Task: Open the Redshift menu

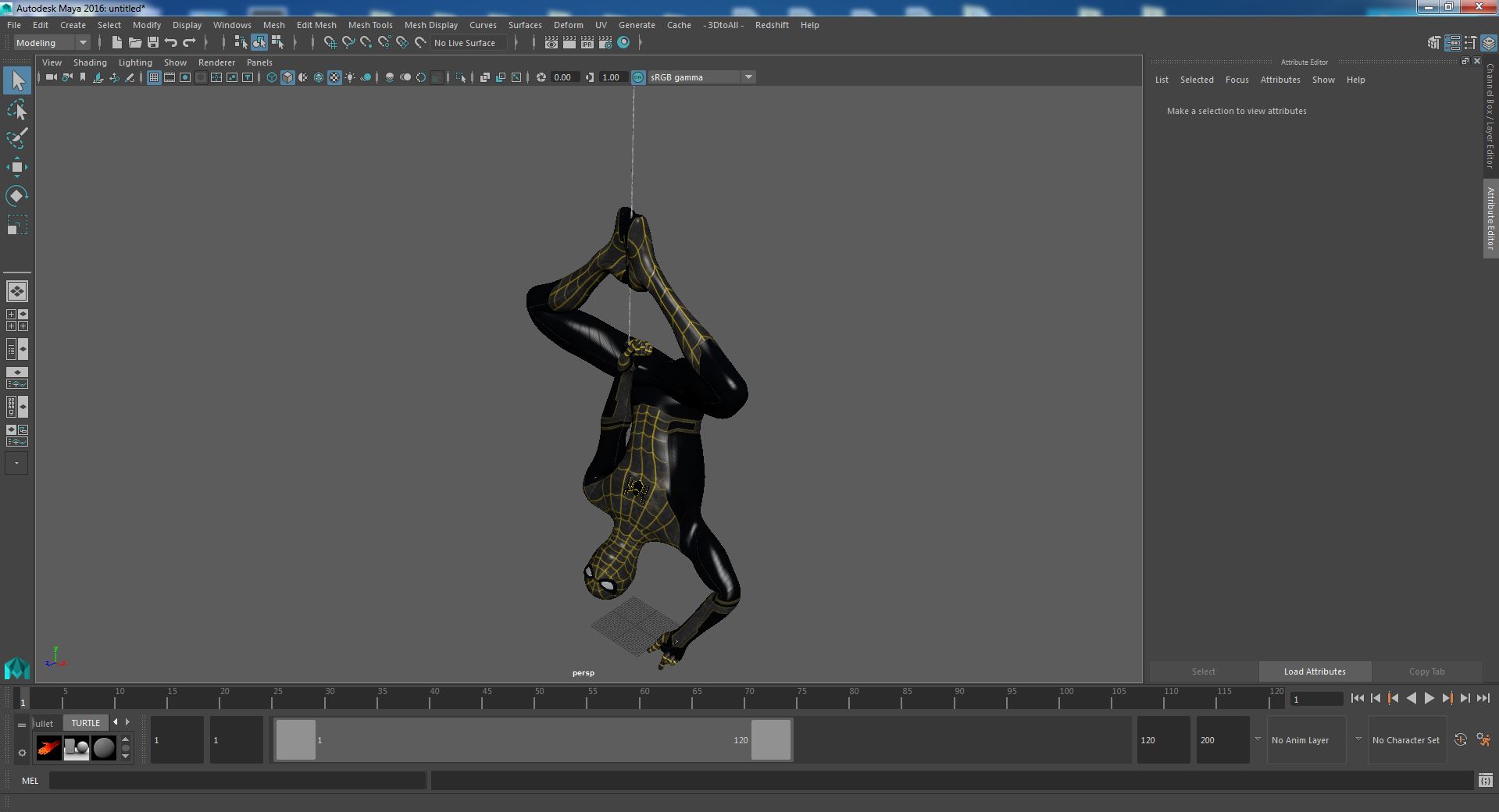Action: 772,25
